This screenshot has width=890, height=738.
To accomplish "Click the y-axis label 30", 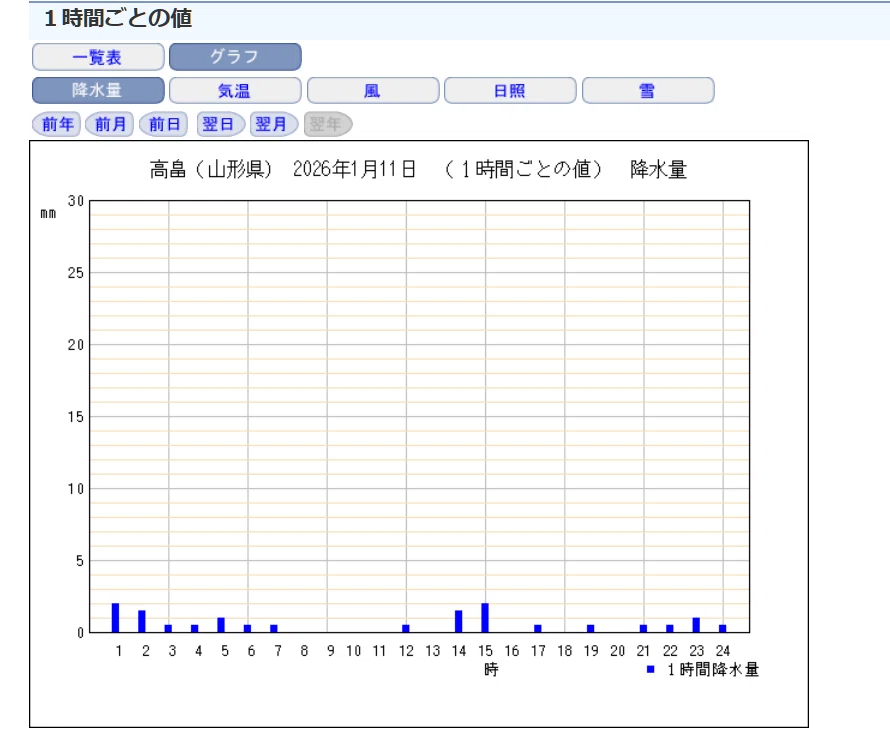I will pos(76,201).
